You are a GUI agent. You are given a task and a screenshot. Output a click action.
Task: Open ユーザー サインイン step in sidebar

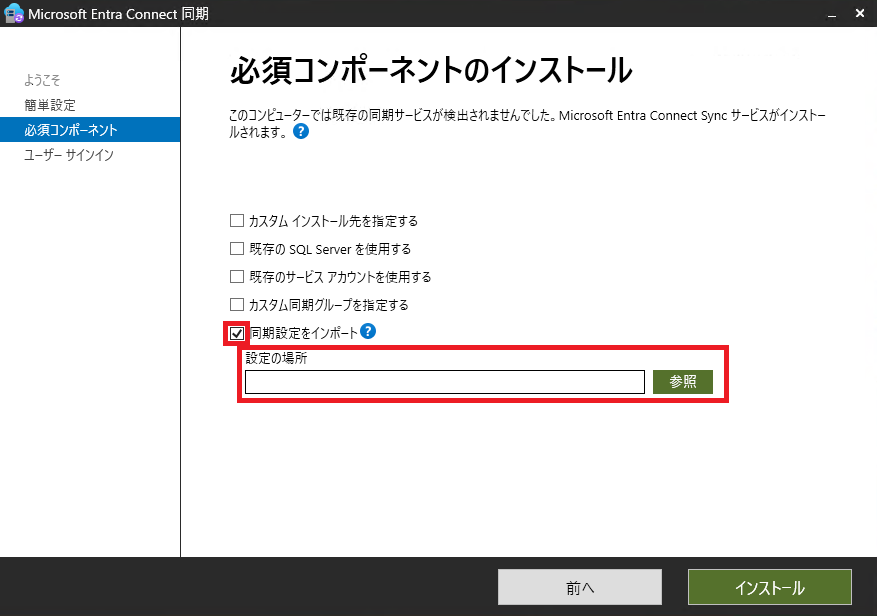click(x=69, y=154)
